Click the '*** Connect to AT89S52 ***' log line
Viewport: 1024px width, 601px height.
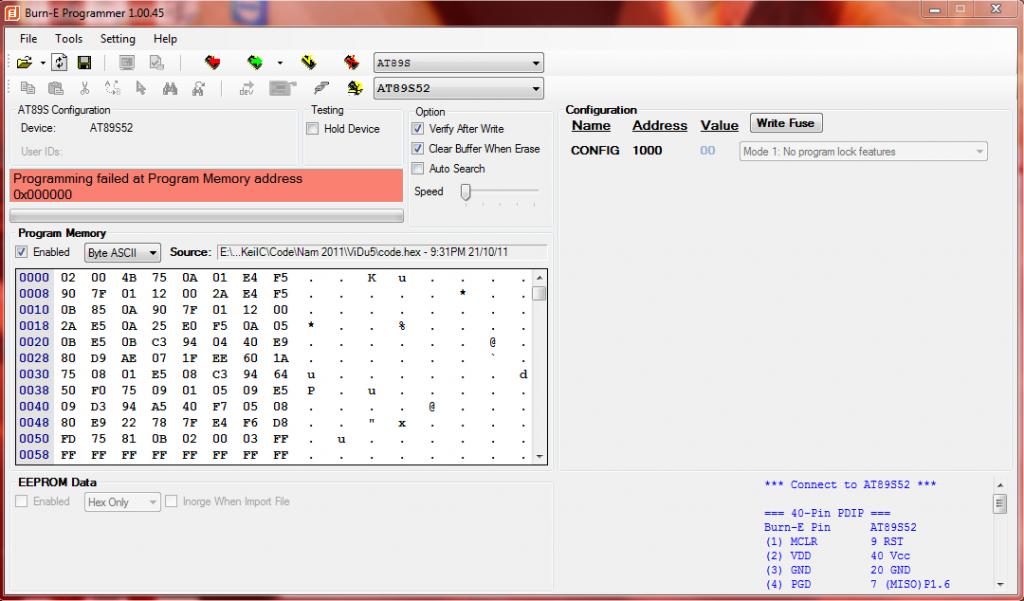(850, 485)
